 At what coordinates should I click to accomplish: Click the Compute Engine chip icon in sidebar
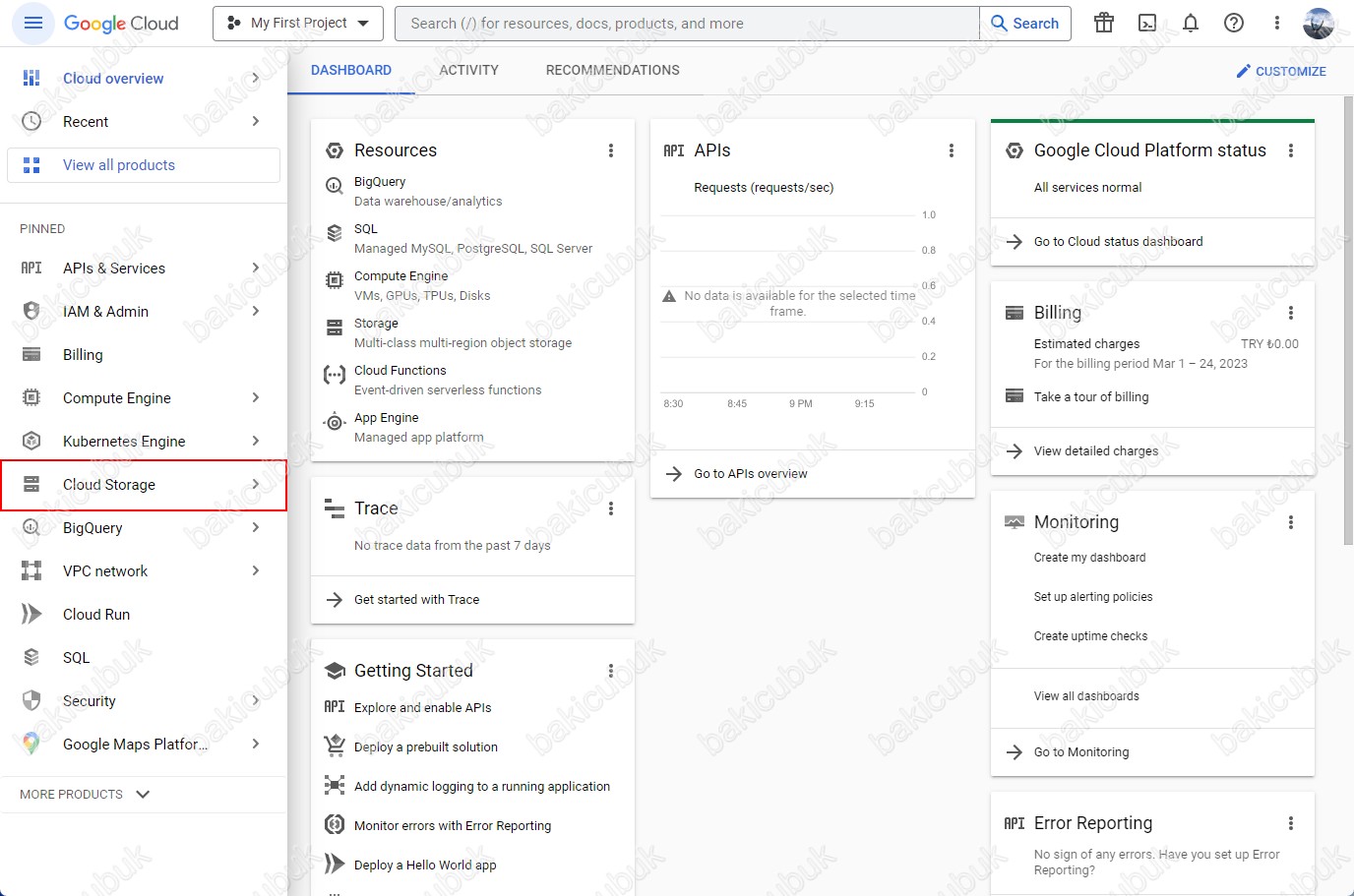31,397
